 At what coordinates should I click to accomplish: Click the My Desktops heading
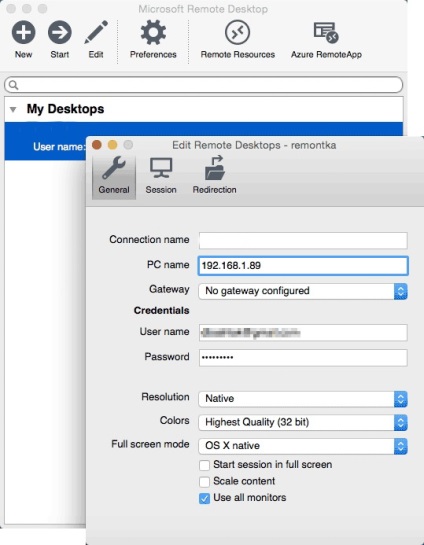tap(65, 109)
